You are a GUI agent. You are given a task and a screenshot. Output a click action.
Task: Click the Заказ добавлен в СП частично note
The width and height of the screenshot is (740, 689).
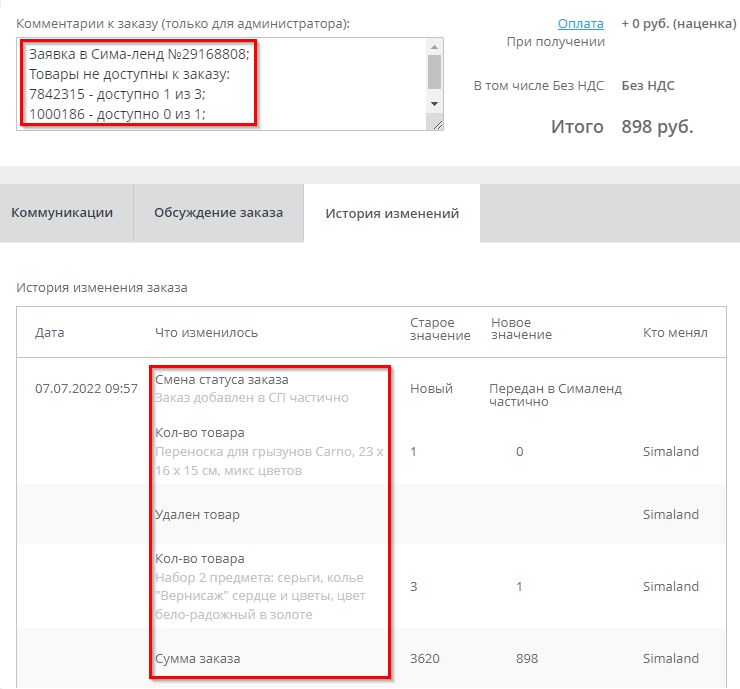(x=251, y=398)
